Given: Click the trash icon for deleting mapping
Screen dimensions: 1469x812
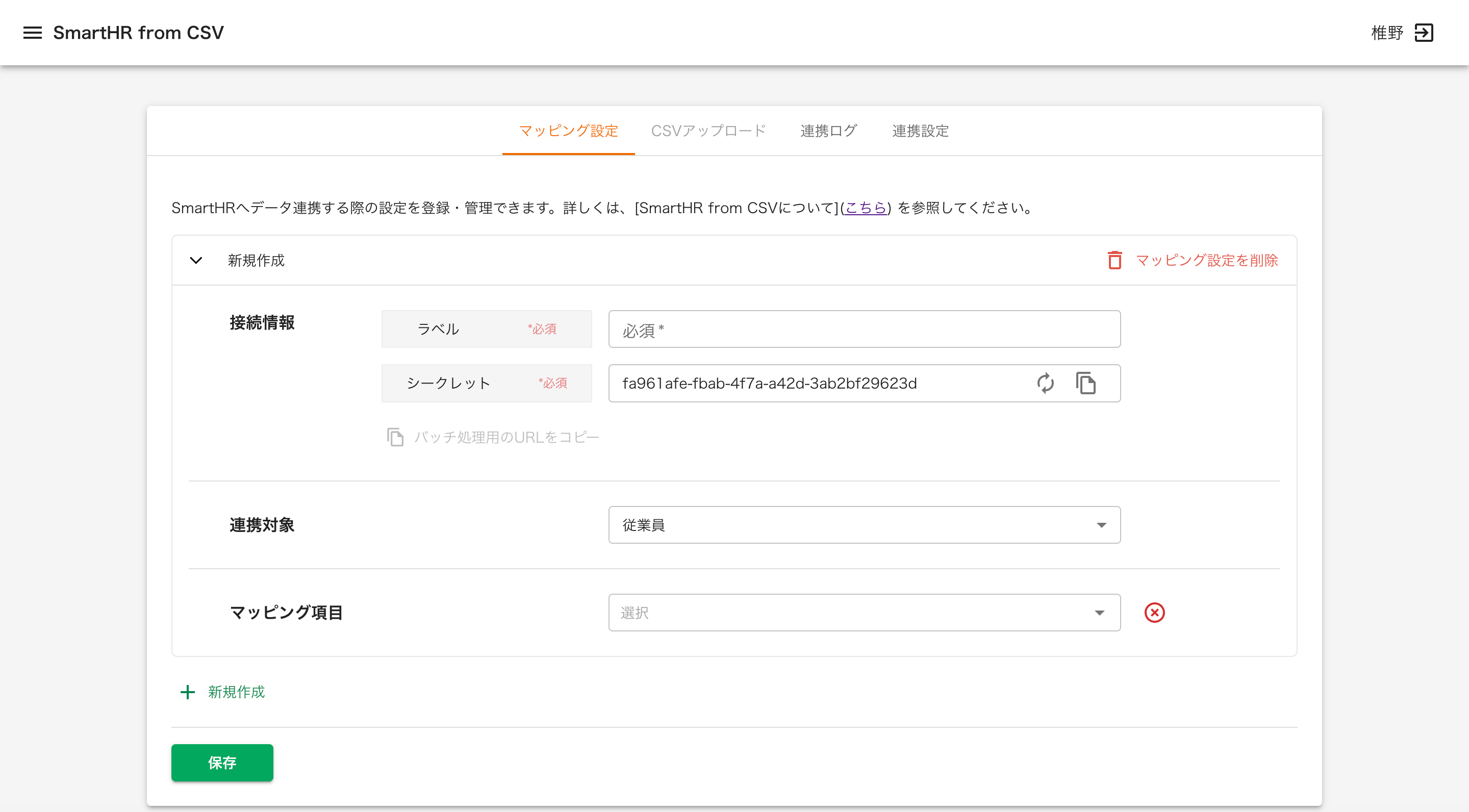Looking at the screenshot, I should tap(1115, 260).
